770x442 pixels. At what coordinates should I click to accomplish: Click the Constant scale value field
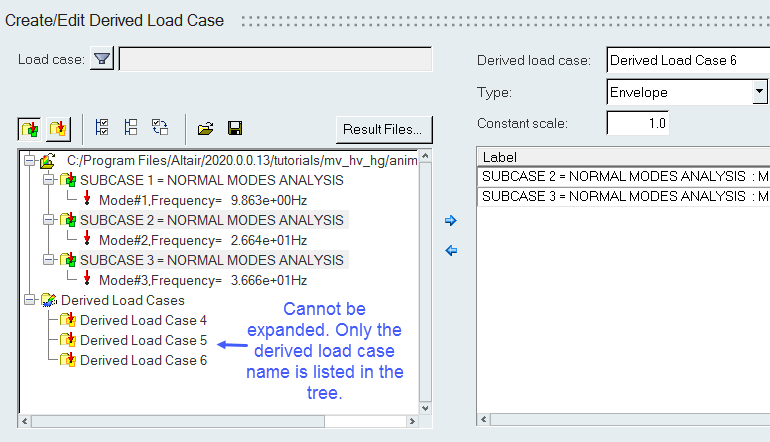point(637,123)
